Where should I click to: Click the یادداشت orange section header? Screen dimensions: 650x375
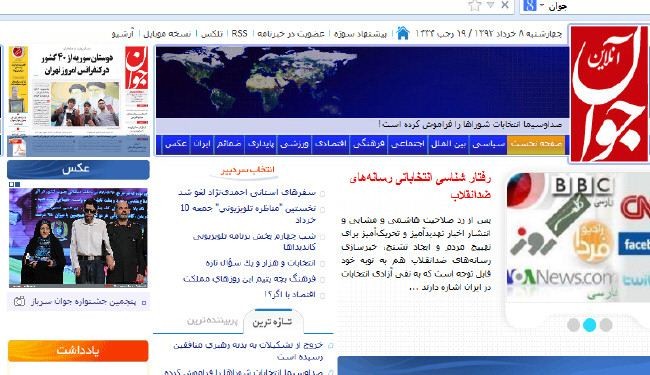coord(78,351)
